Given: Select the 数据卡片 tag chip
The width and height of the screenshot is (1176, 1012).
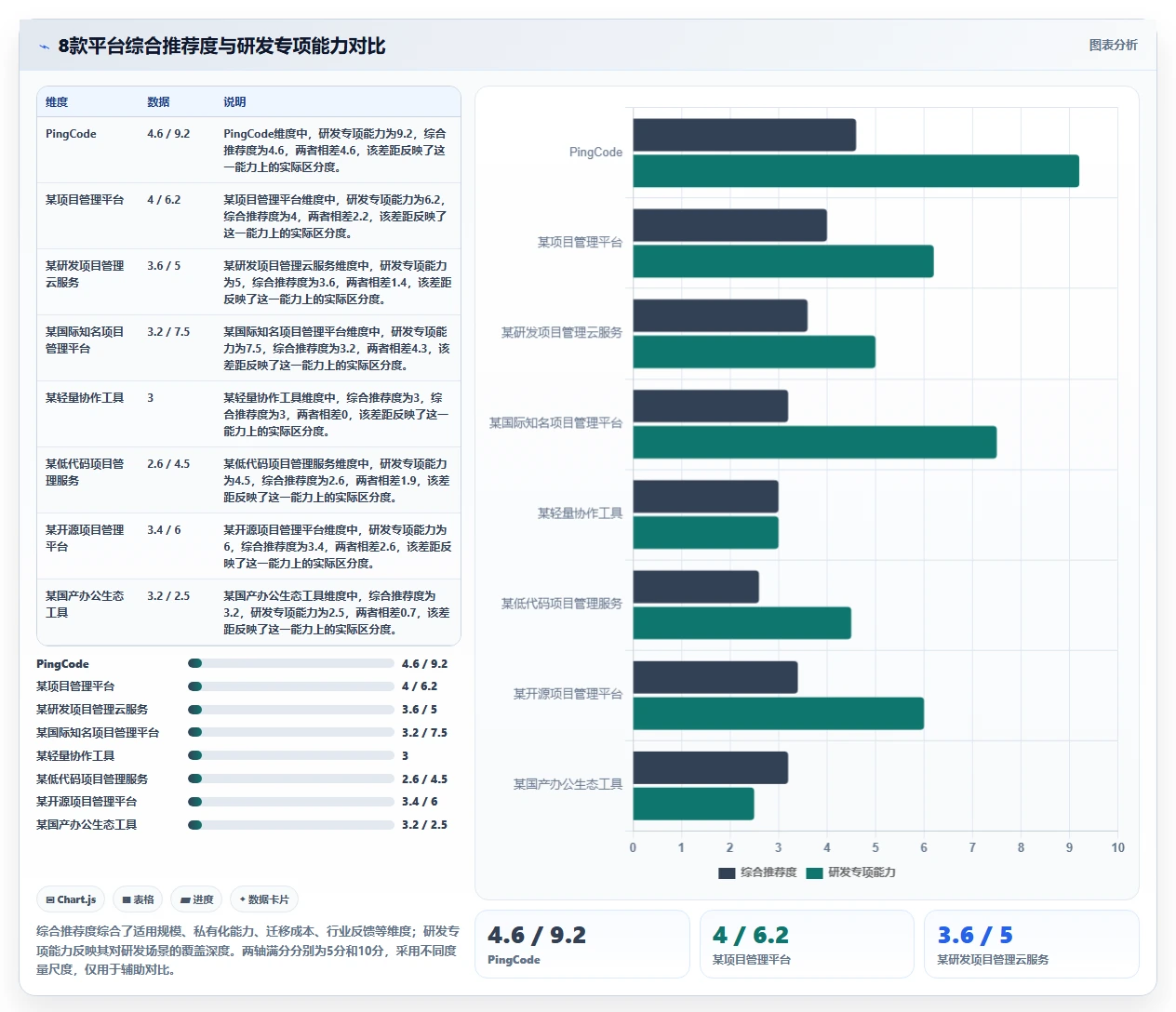Looking at the screenshot, I should (264, 899).
